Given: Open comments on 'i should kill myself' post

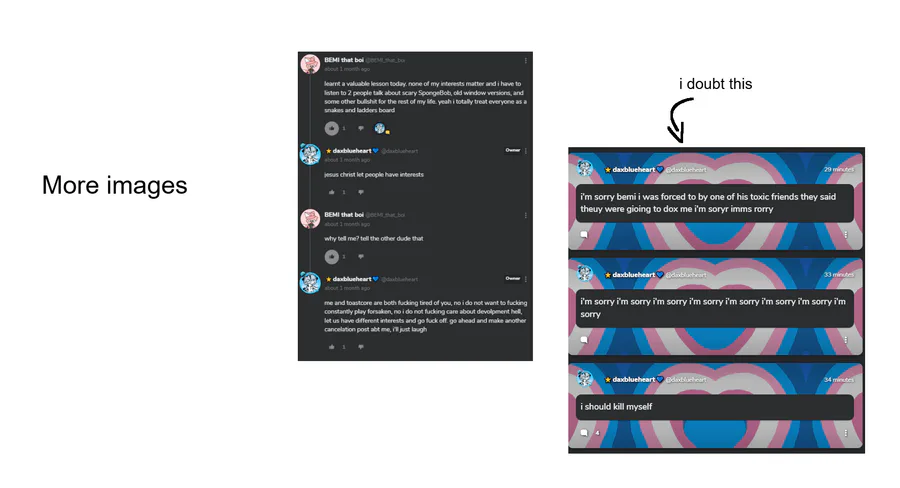Looking at the screenshot, I should coord(584,433).
